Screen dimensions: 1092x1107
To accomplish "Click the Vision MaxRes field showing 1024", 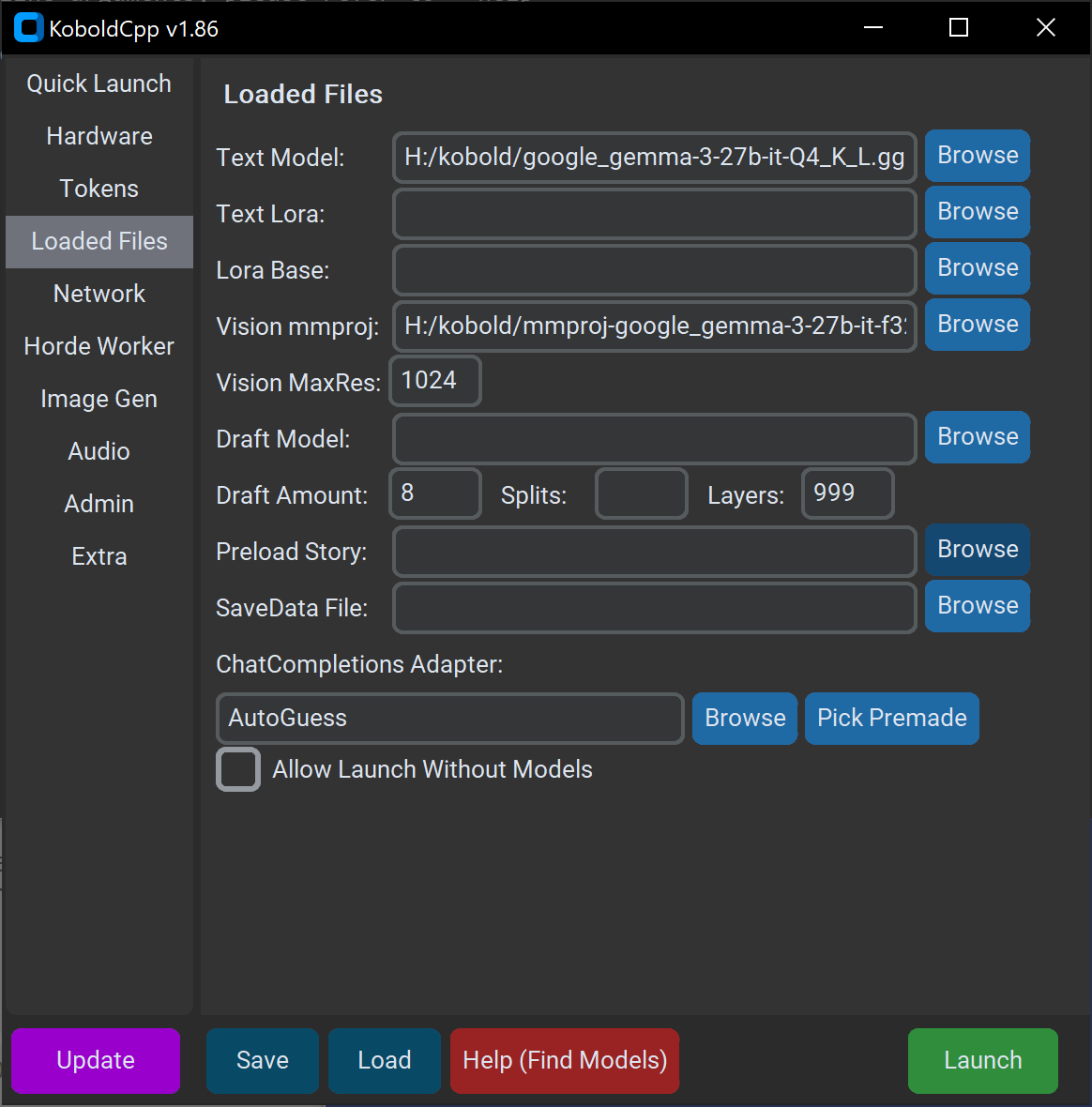I will coord(435,381).
